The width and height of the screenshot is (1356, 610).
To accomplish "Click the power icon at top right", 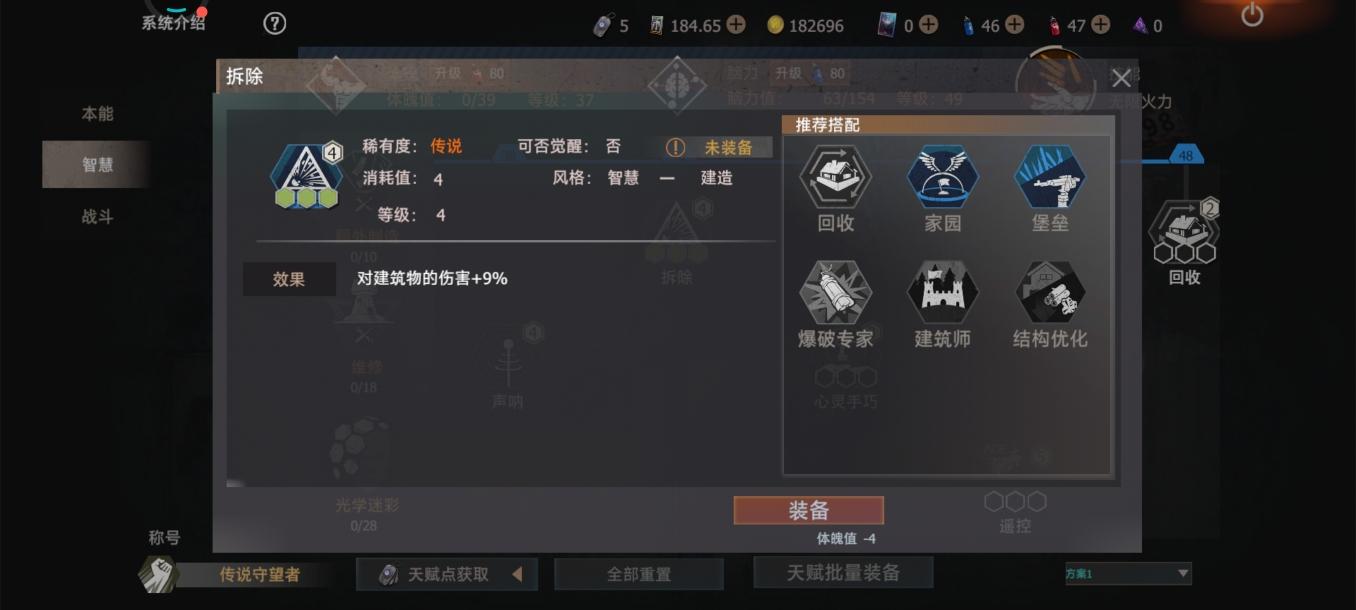I will pyautogui.click(x=1252, y=15).
